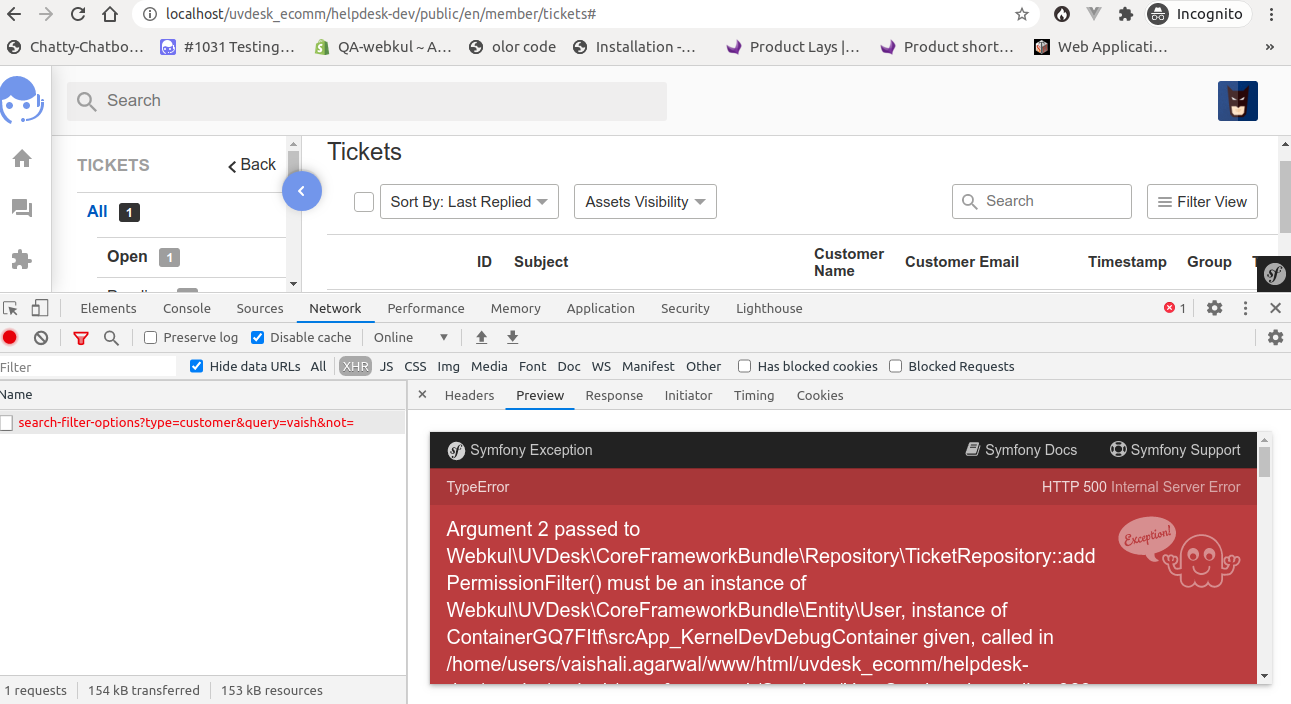Uncheck Hide data URLs

(x=196, y=366)
